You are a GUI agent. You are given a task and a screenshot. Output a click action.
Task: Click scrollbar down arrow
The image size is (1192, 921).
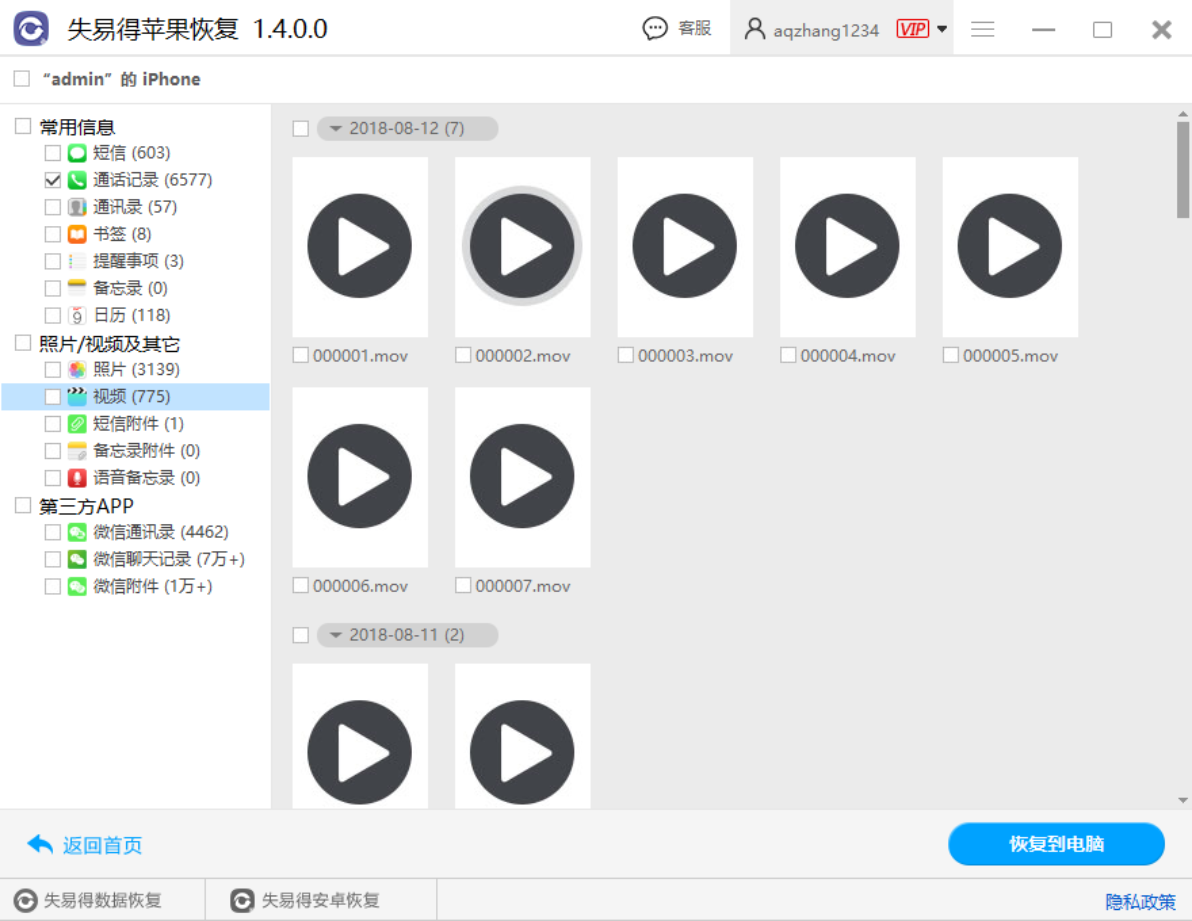1182,799
